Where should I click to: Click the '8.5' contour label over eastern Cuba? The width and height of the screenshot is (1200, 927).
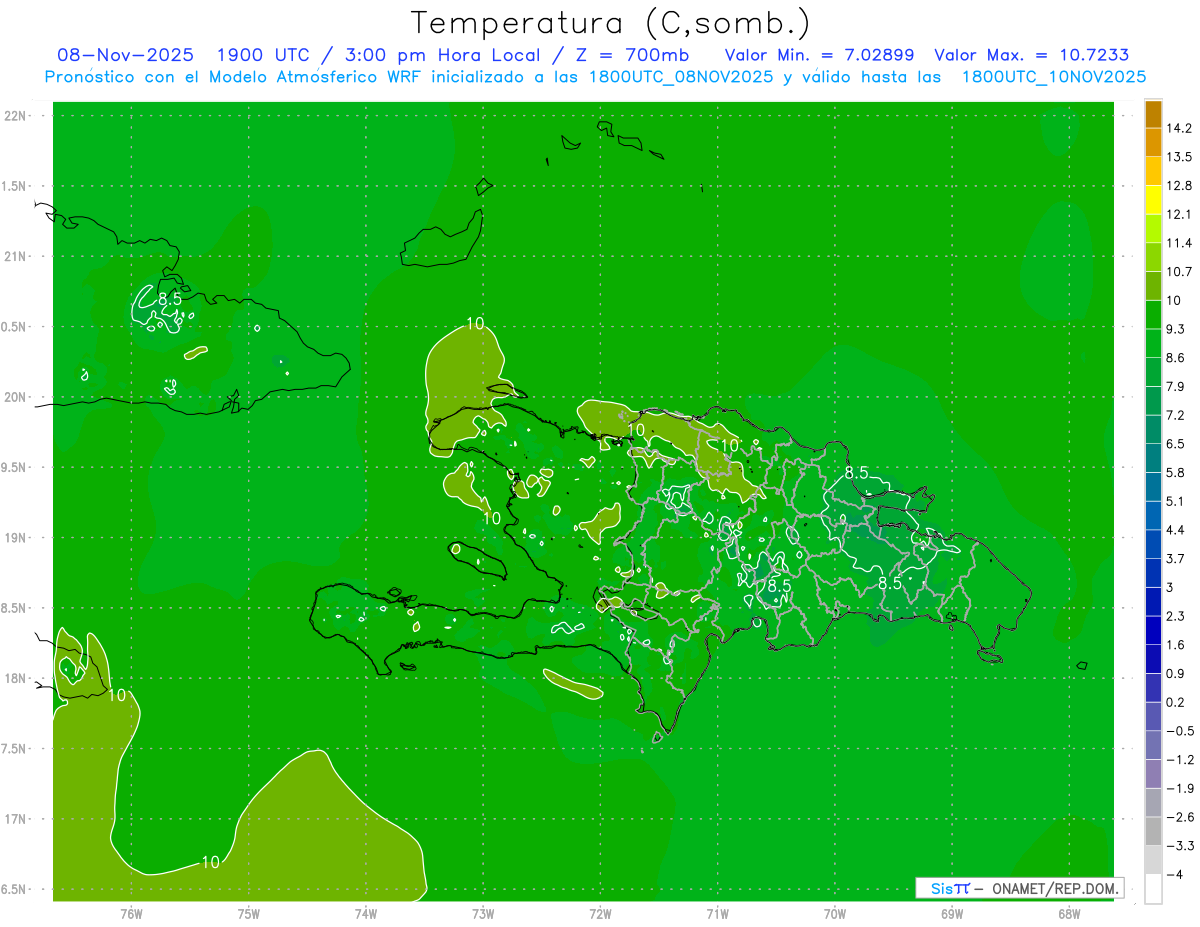170,298
